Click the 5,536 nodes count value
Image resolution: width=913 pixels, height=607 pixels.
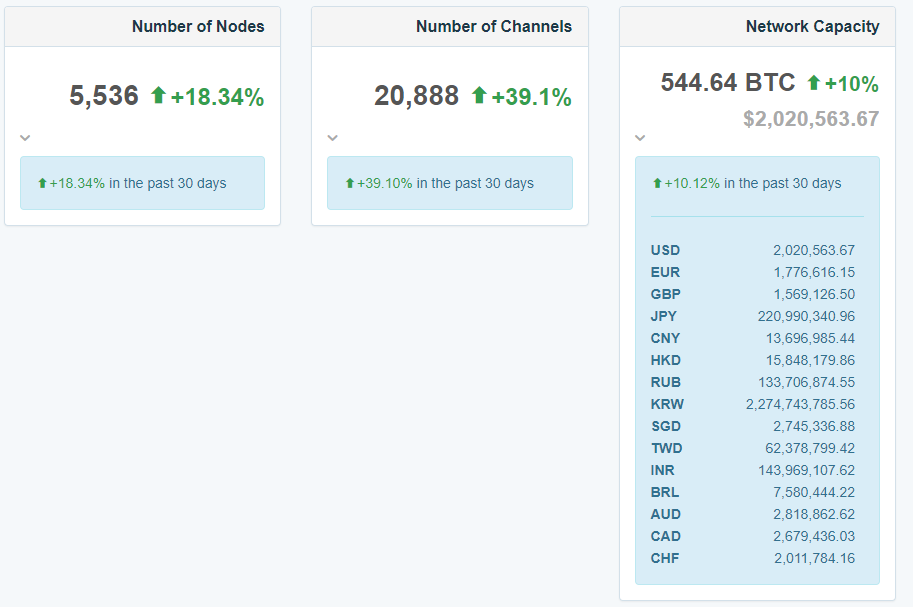[x=104, y=96]
